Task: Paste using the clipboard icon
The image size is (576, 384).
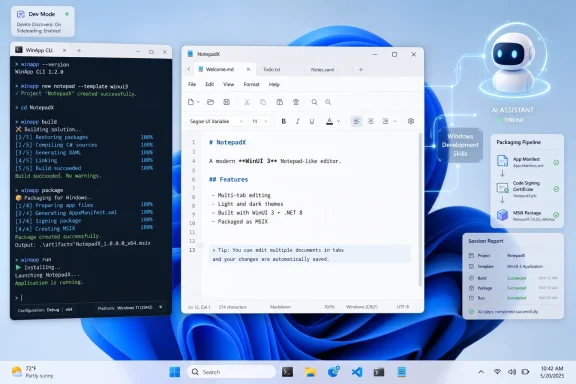Action: (280, 102)
